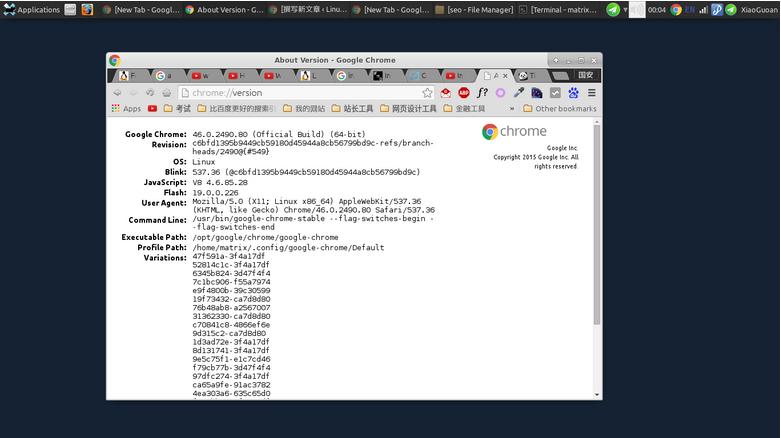Screen dimensions: 781x438
Task: Open the Chrome hamburger menu
Action: tap(592, 93)
